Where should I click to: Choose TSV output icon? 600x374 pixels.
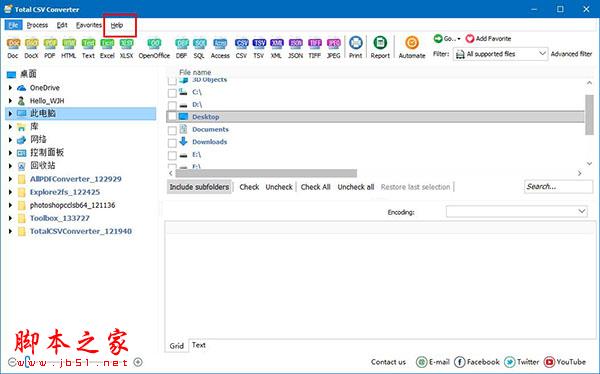[259, 43]
